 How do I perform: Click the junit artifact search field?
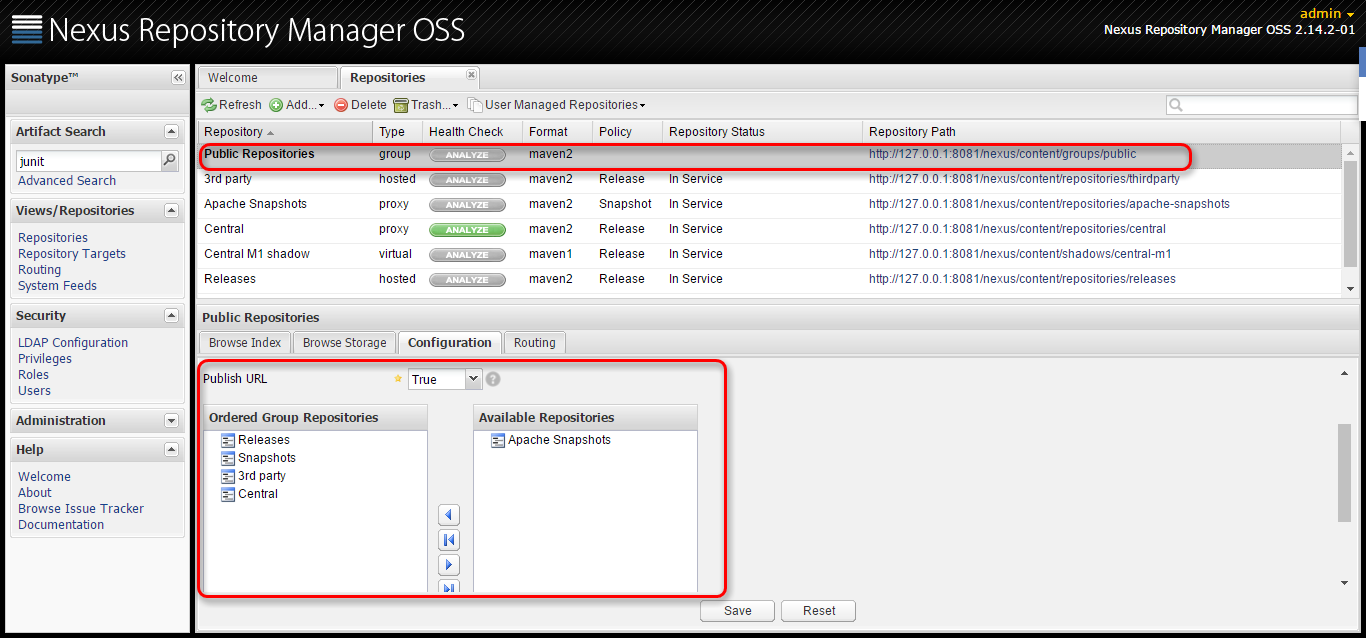pyautogui.click(x=89, y=161)
